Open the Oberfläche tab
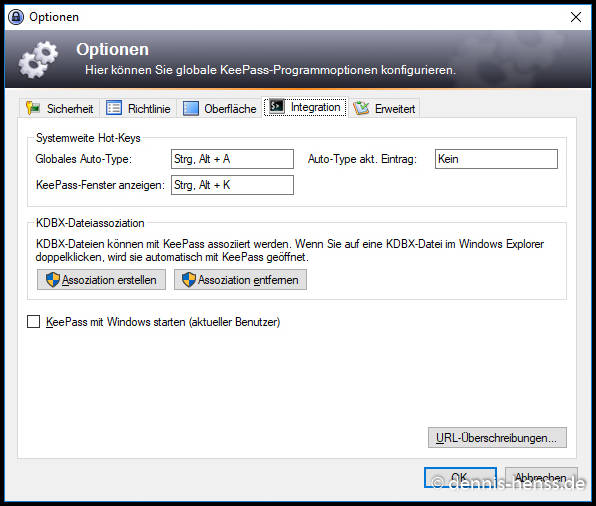This screenshot has width=596, height=506. point(219,109)
